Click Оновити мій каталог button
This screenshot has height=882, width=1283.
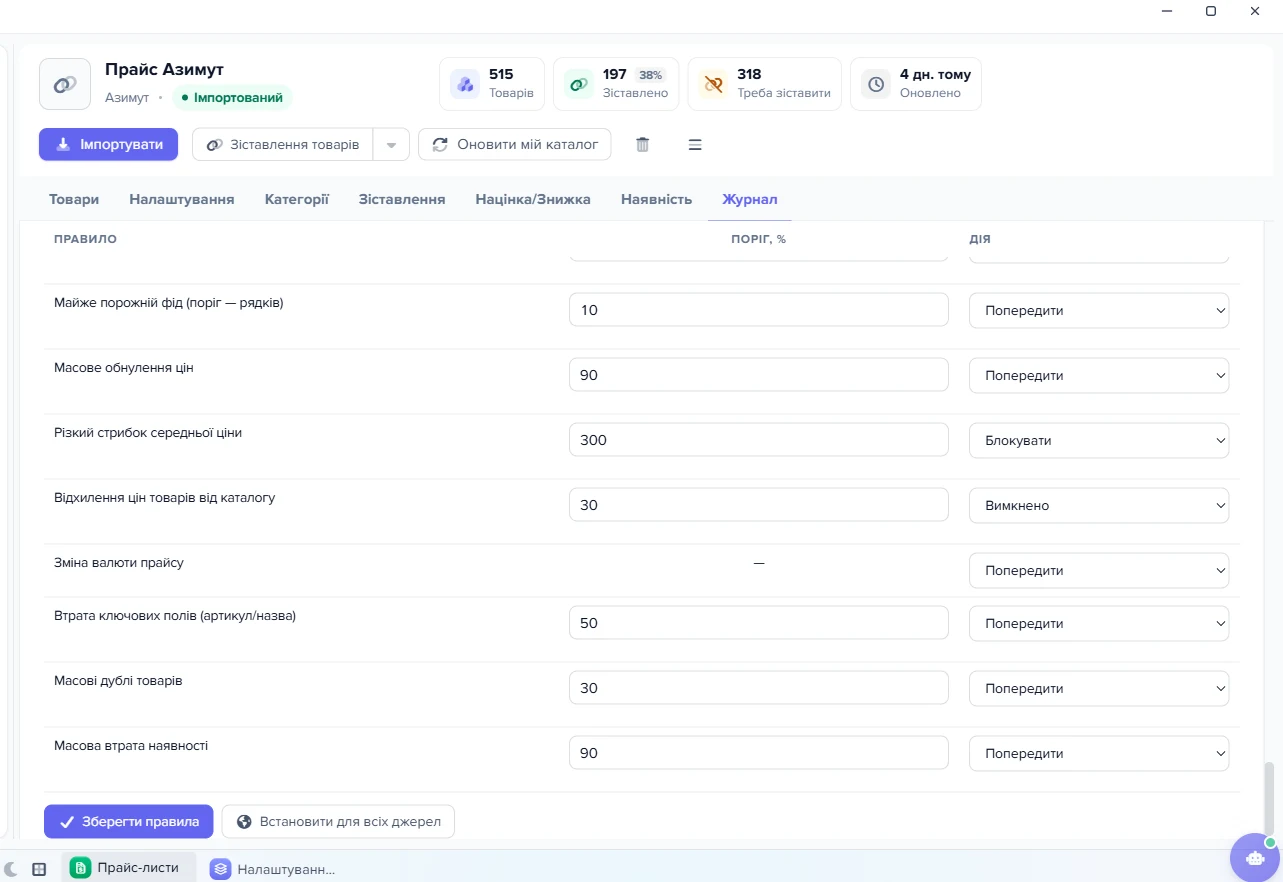515,144
